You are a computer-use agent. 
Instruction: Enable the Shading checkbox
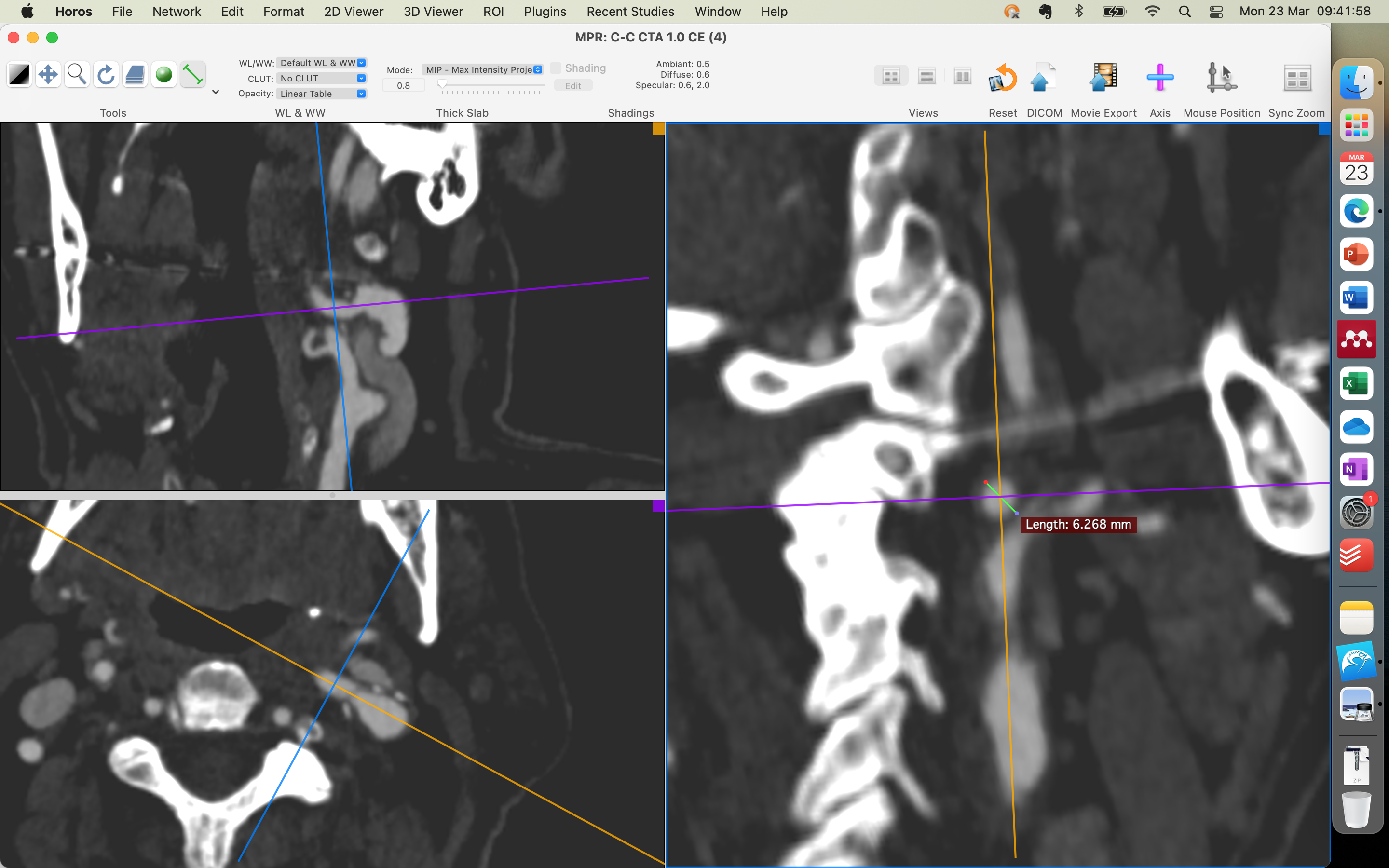(556, 68)
